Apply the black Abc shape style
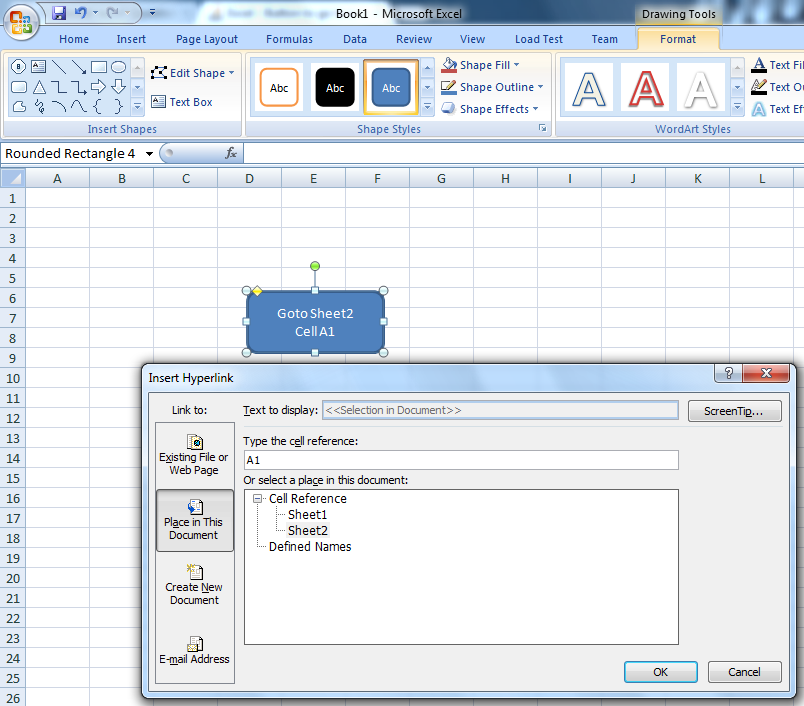Viewport: 804px width, 706px height. click(335, 88)
